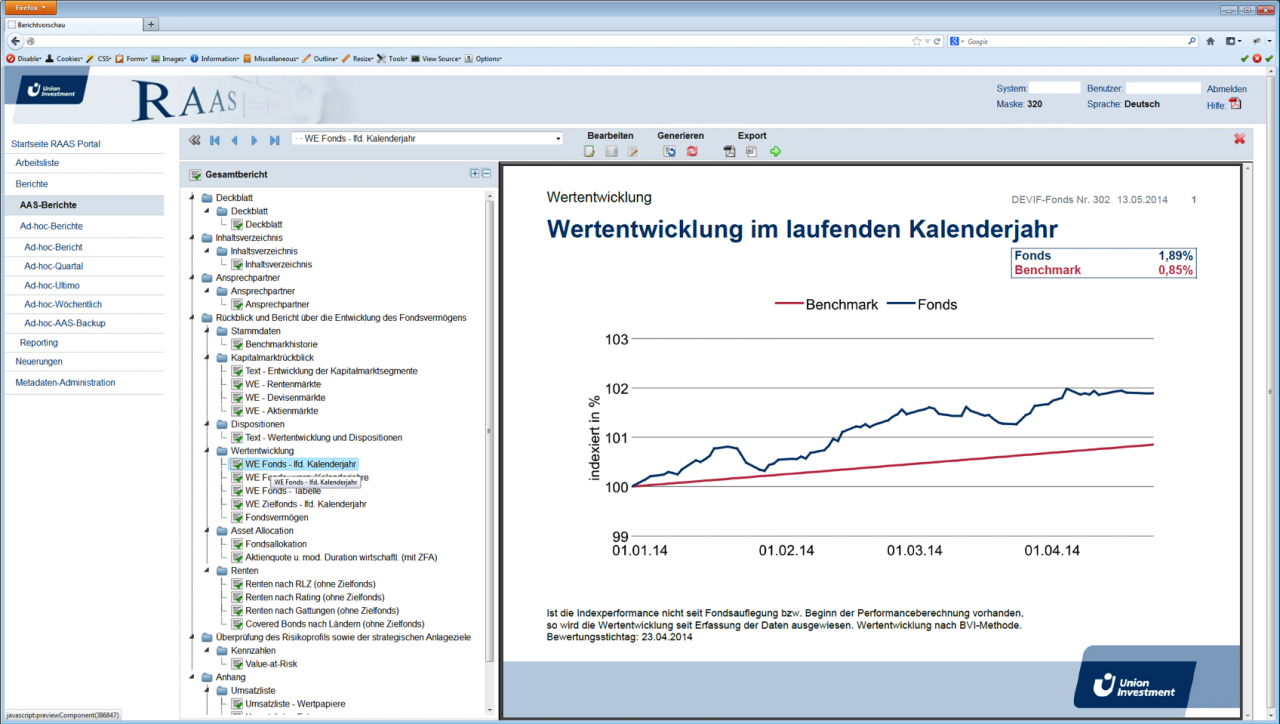Collapse Ansprechpartner top-level folder
Screen dimensions: 1280x724
click(192, 278)
